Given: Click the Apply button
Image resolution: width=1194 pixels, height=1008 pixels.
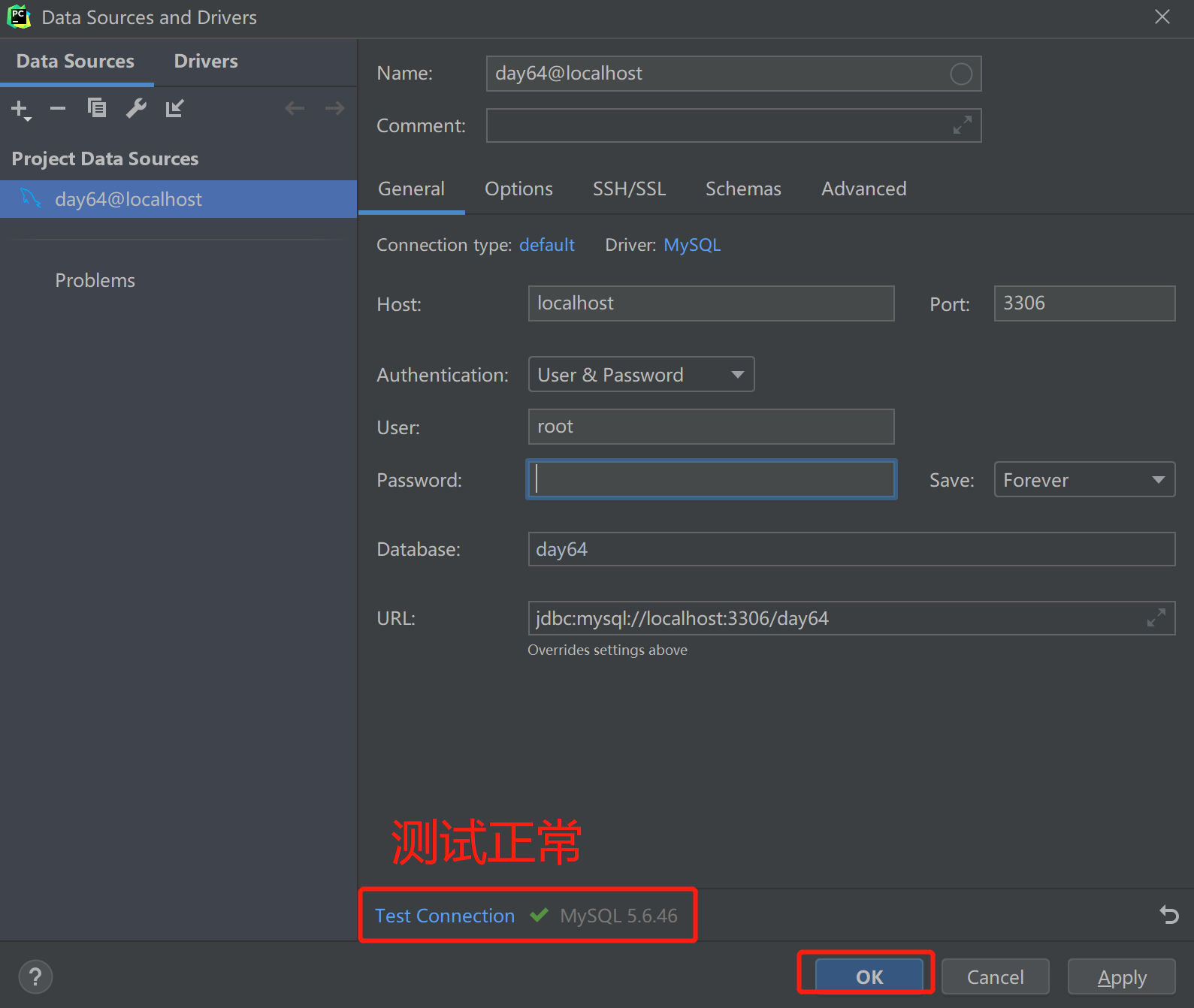Looking at the screenshot, I should [x=1122, y=976].
